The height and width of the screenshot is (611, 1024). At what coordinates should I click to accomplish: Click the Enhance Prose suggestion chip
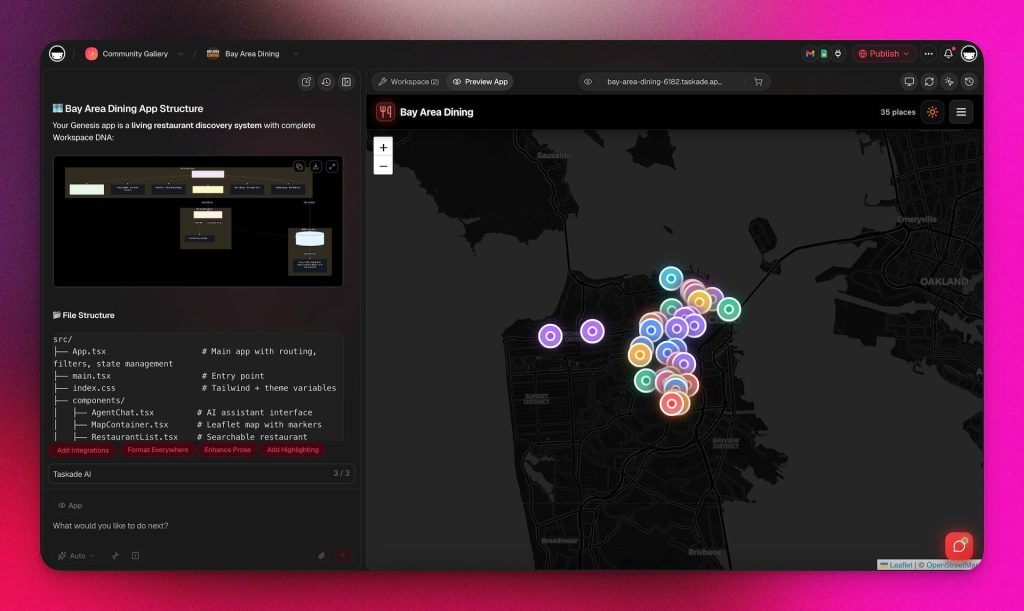[227, 450]
